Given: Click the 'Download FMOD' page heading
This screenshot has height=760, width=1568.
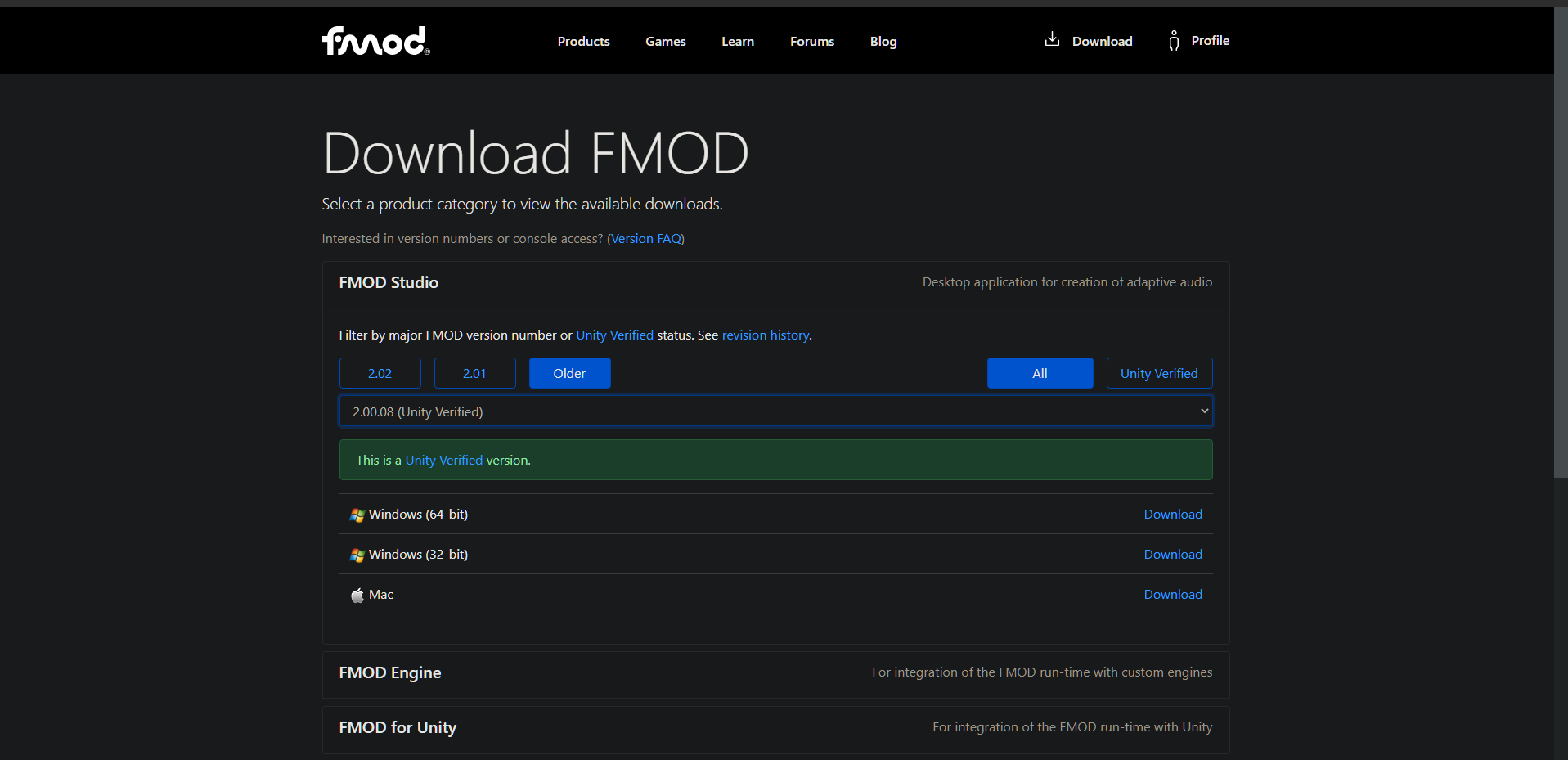Looking at the screenshot, I should pyautogui.click(x=536, y=153).
